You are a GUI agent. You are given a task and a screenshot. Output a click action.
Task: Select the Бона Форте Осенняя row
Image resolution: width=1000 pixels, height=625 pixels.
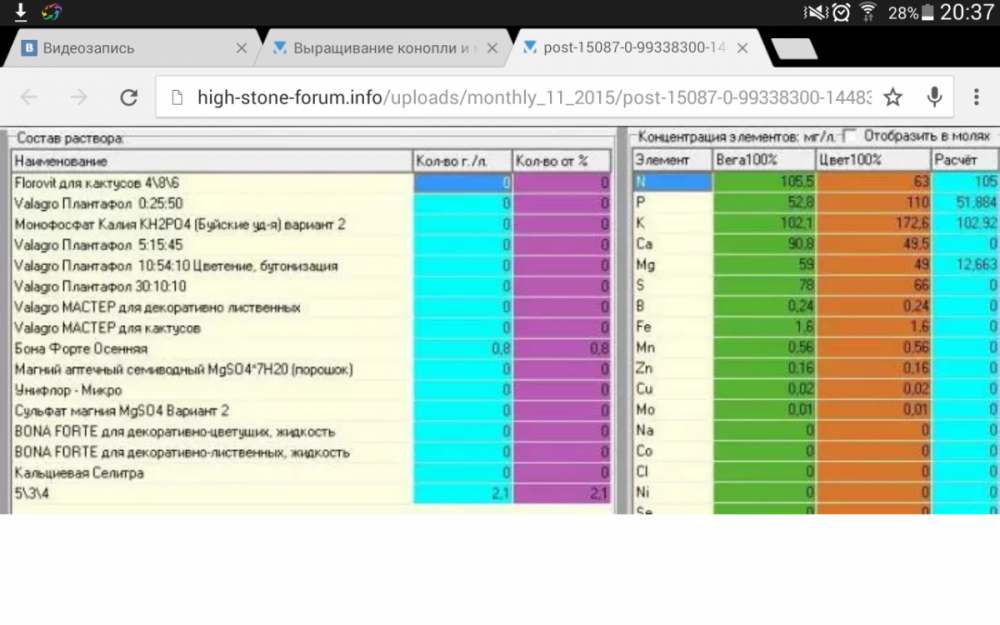311,349
